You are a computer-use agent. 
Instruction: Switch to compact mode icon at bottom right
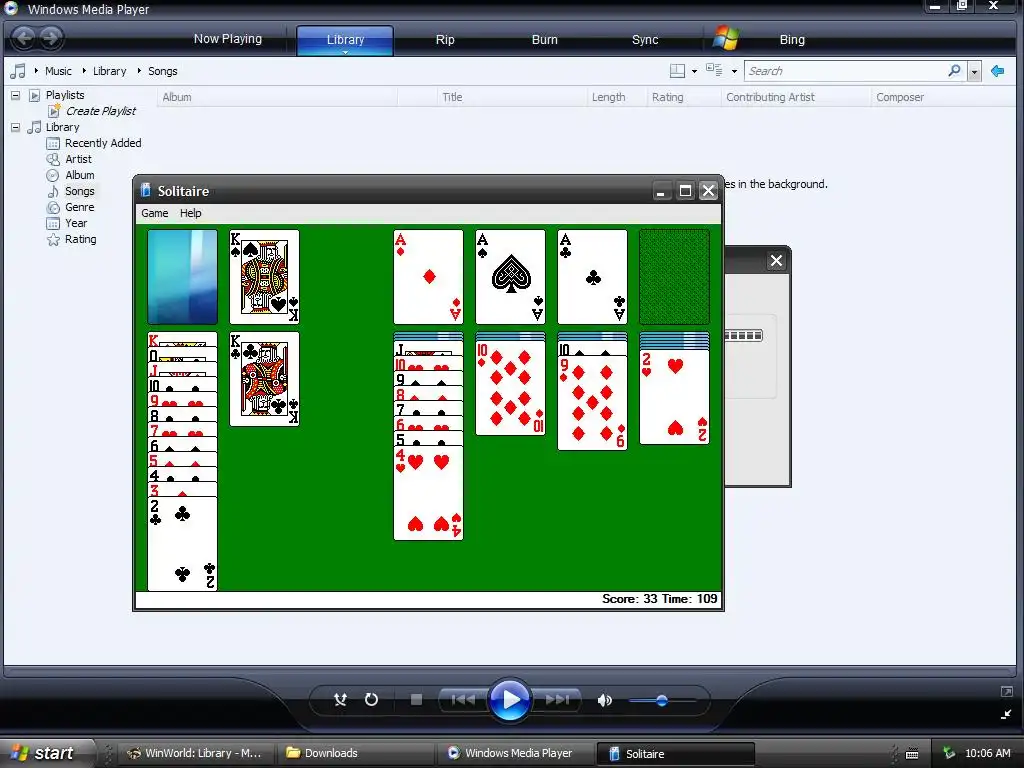click(x=1006, y=714)
